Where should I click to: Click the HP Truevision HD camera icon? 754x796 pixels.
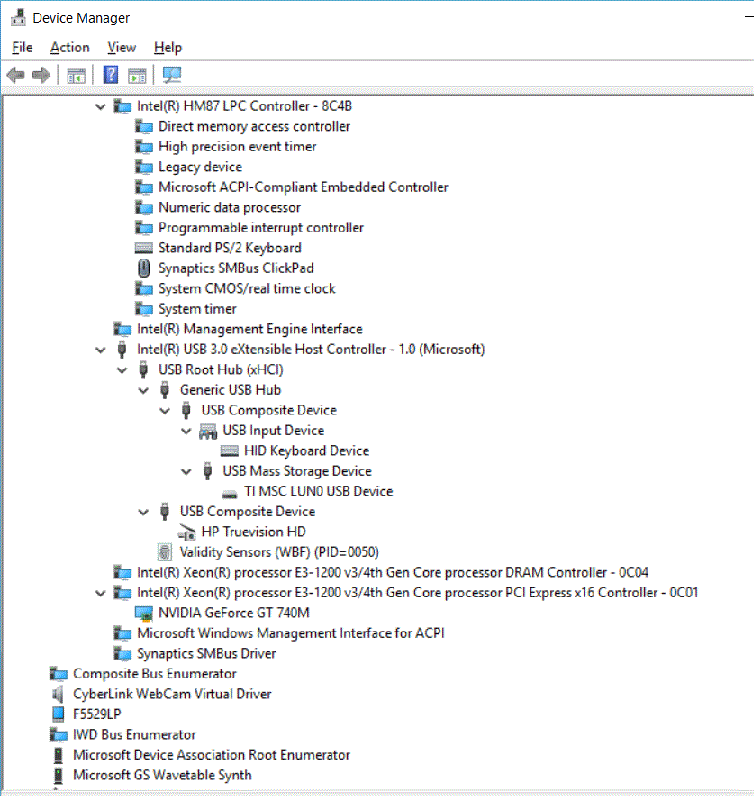click(186, 532)
